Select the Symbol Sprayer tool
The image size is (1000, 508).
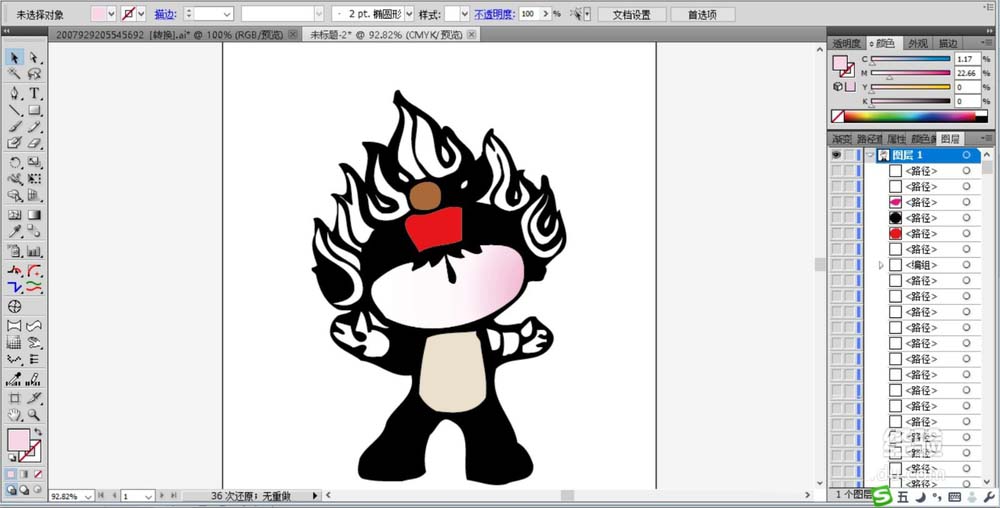(15, 252)
